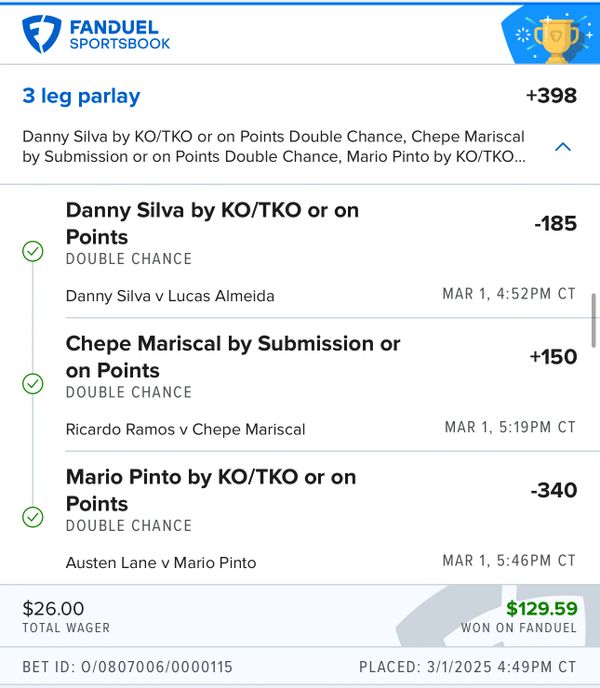
Task: Click the green checkmark beside Danny Silva leg
Action: (33, 252)
